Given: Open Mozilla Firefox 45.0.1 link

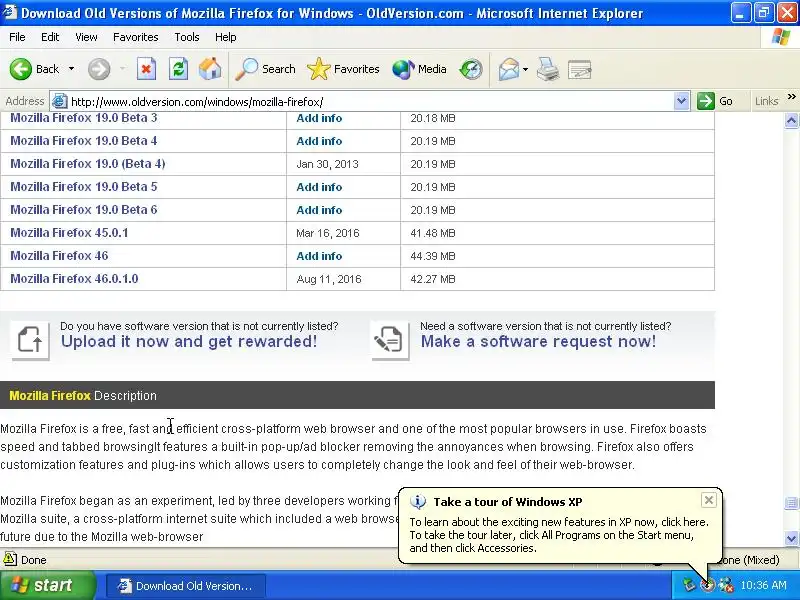Looking at the screenshot, I should [x=69, y=233].
